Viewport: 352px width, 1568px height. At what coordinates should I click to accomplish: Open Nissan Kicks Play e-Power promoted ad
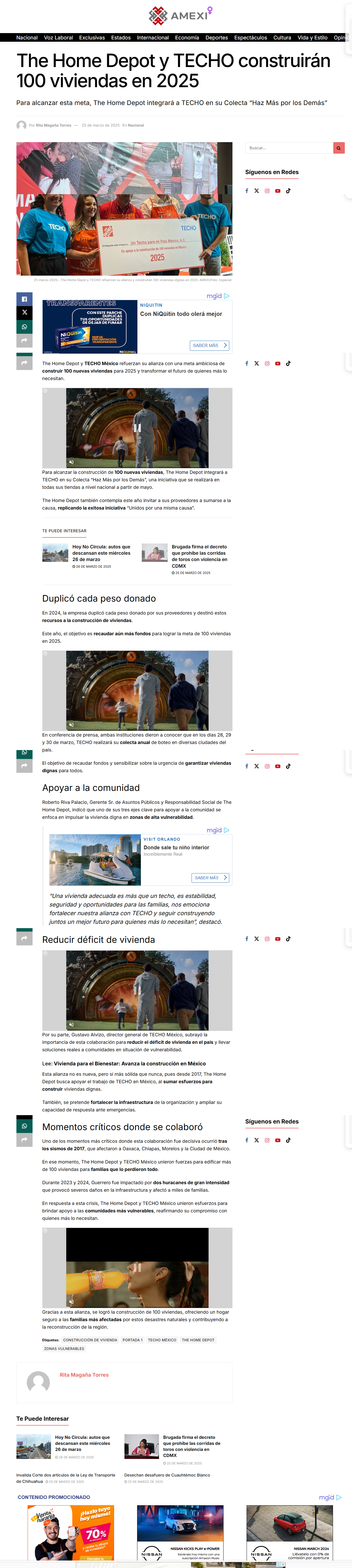pos(180,1533)
